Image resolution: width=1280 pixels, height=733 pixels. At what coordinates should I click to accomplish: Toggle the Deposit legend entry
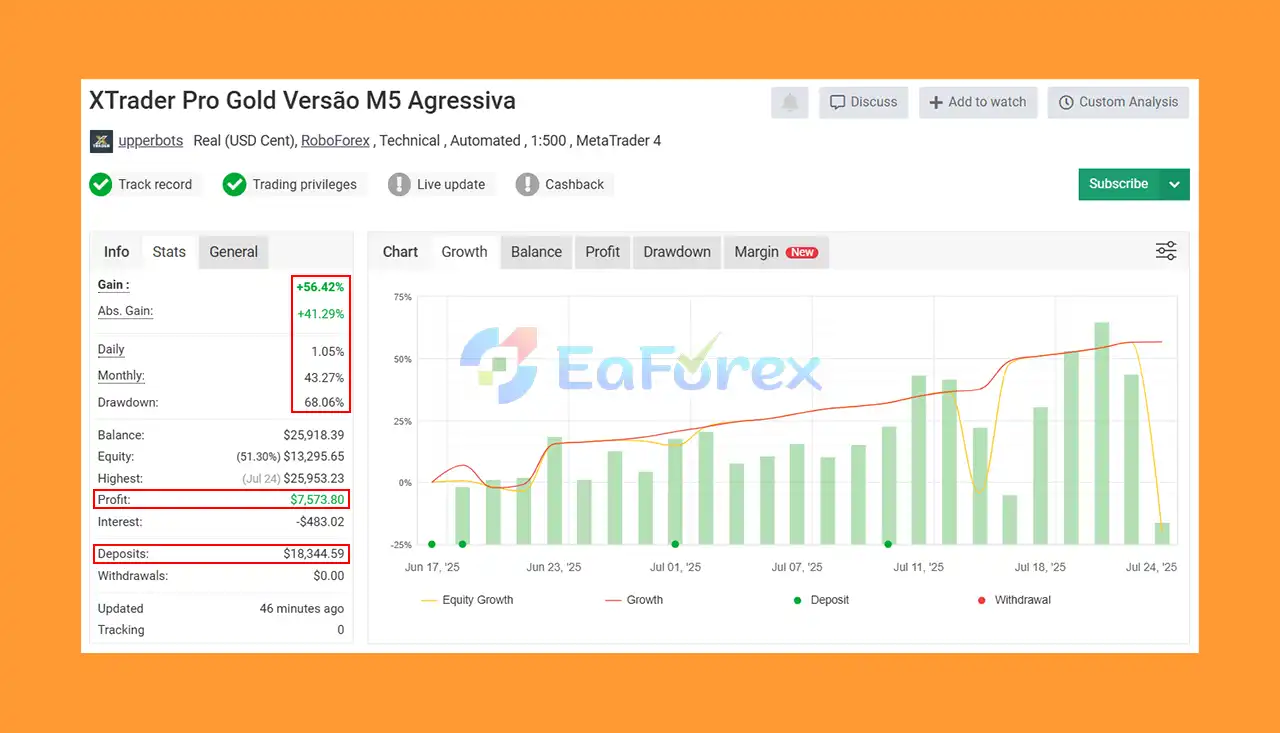click(820, 600)
